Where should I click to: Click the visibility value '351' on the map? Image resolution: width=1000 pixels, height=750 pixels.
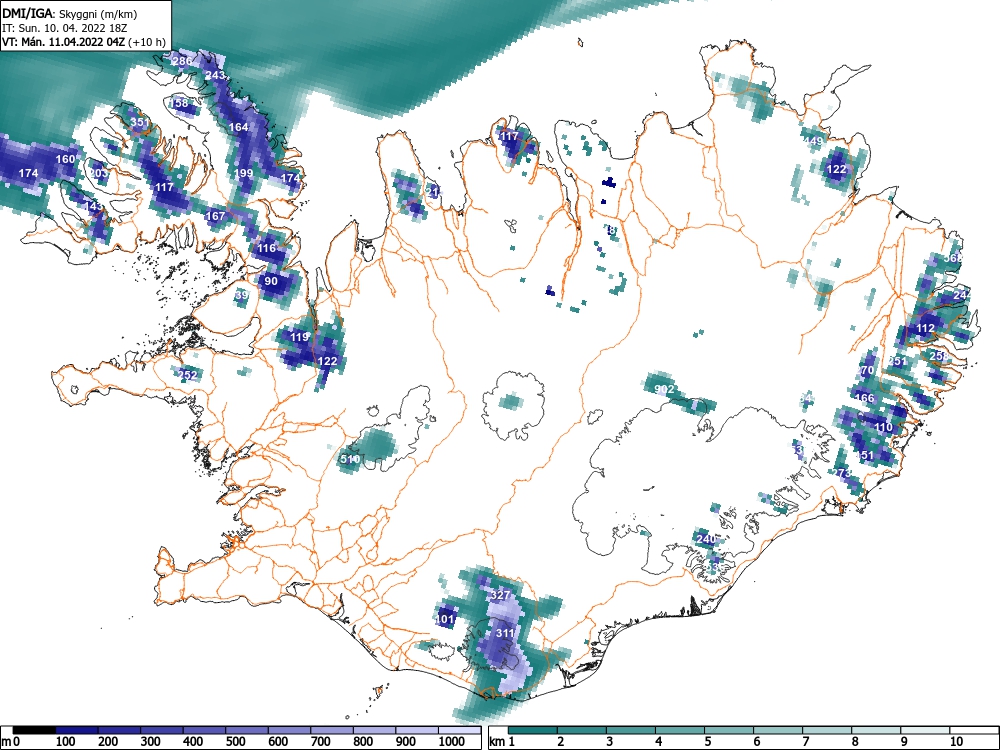click(x=140, y=122)
